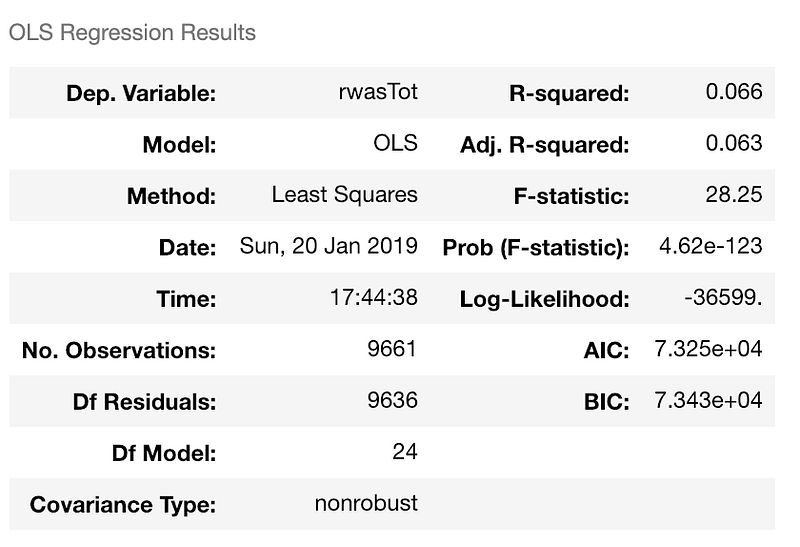The image size is (800, 547).
Task: Click the Least Squares method value
Action: pos(345,195)
